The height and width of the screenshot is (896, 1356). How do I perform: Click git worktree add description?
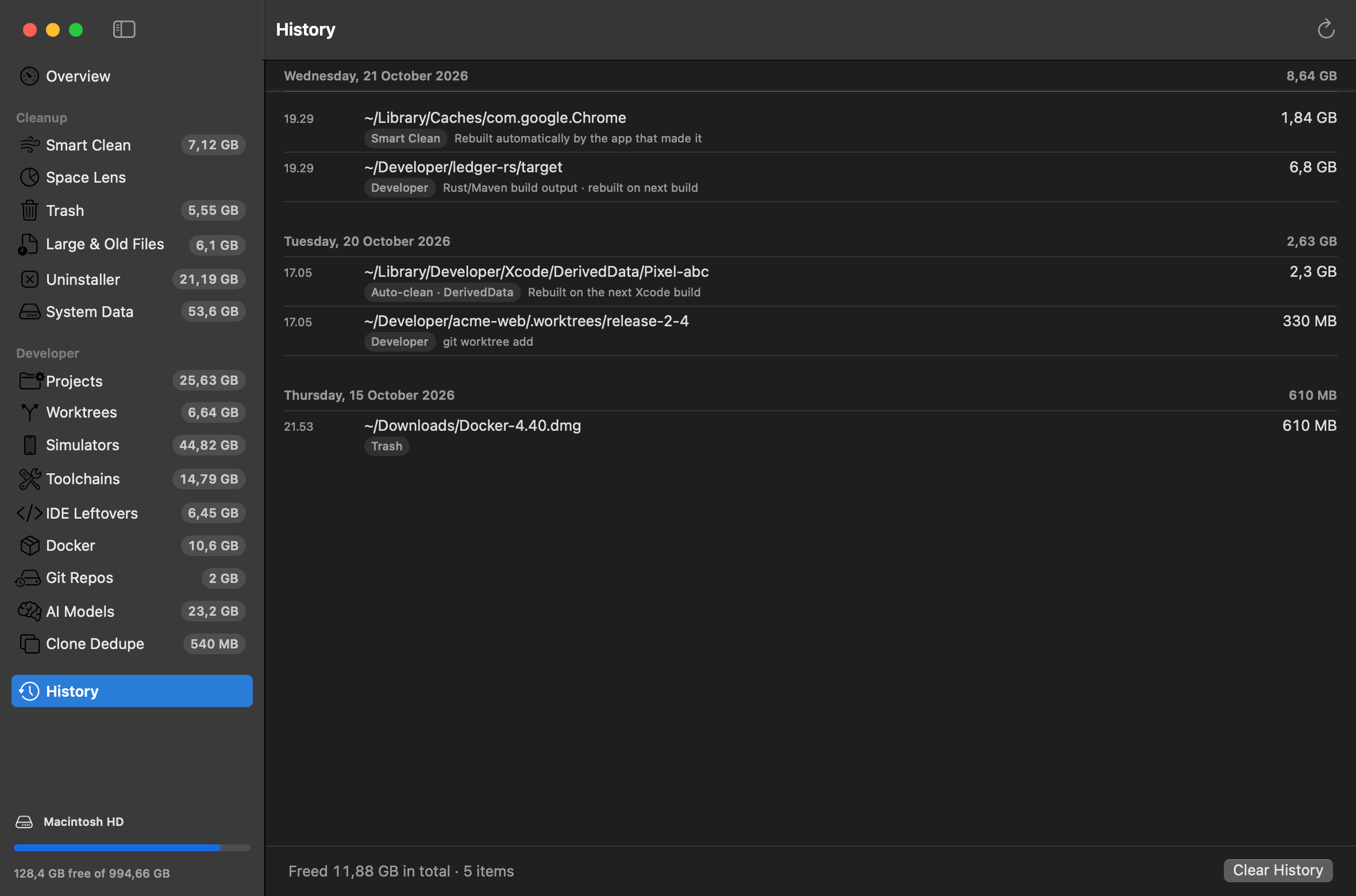488,342
